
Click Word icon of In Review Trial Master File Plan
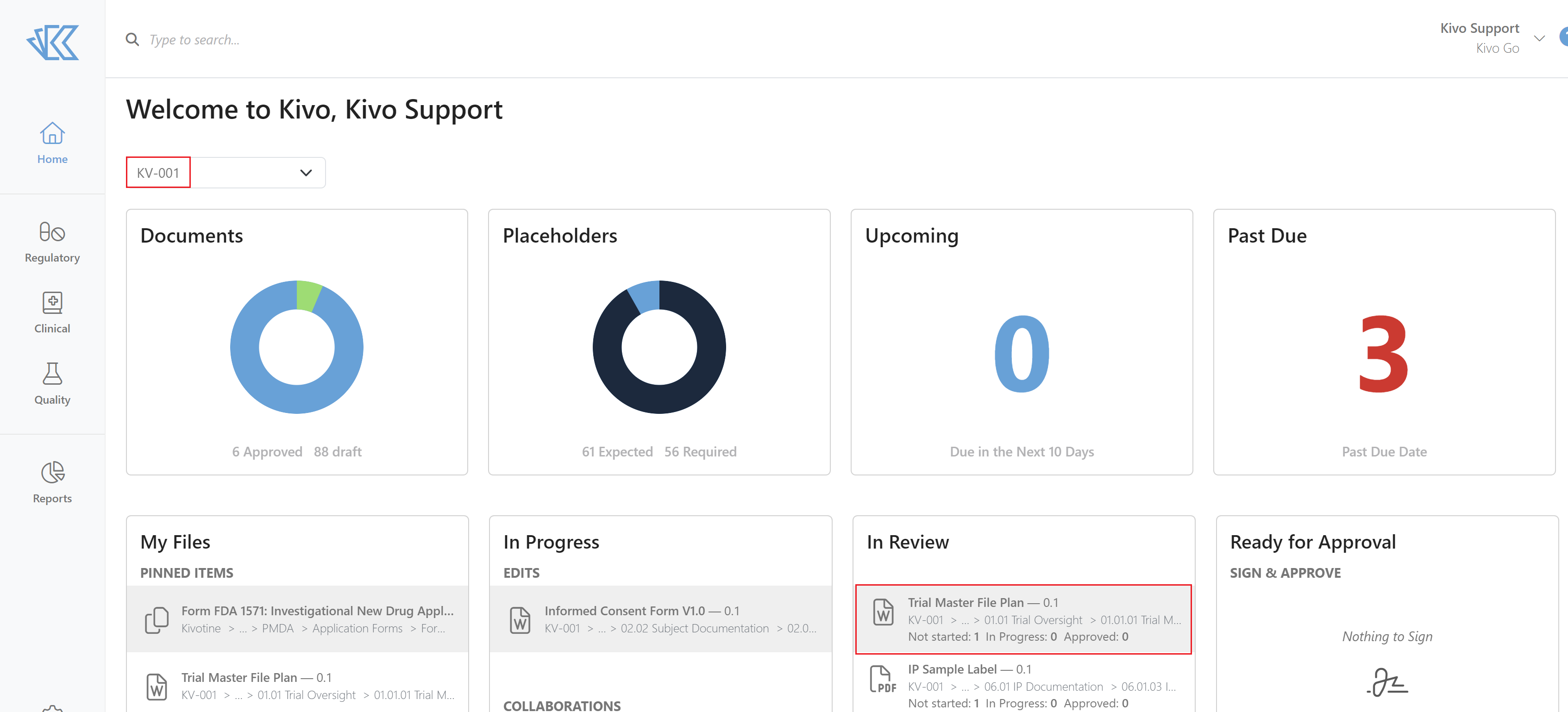(883, 612)
